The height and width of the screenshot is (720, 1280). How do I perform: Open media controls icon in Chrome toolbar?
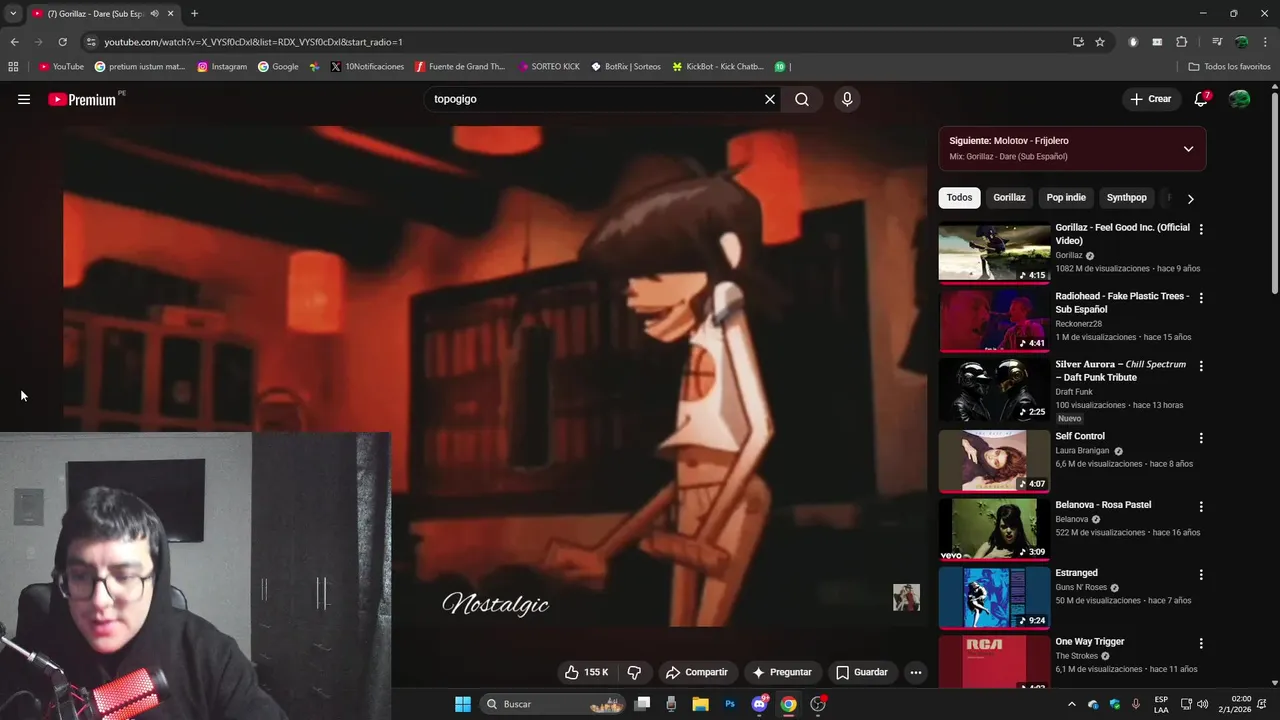(x=1217, y=42)
